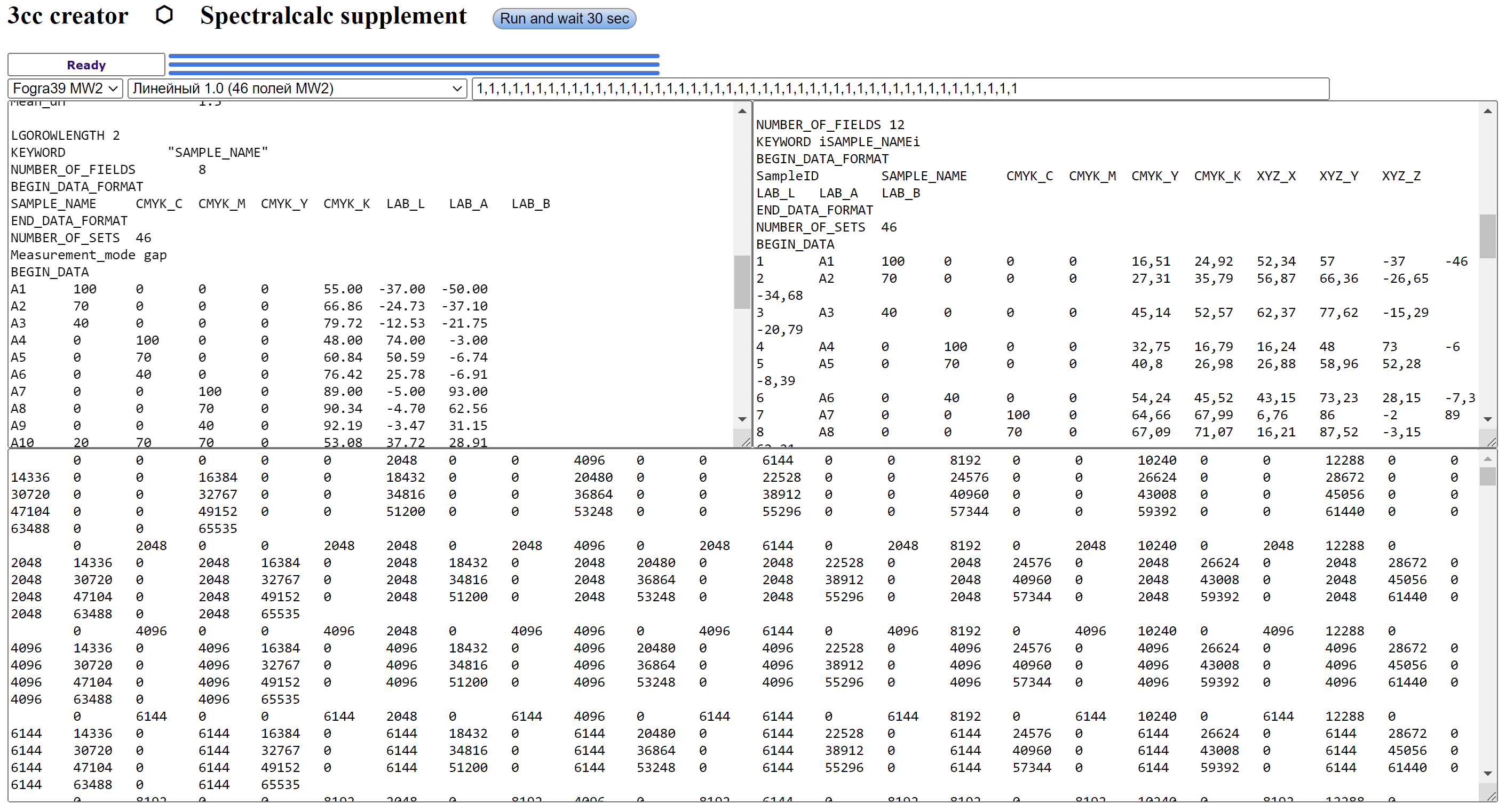Click the right text area scrollbar thumb
This screenshot has height=812, width=1506.
coord(1487,236)
